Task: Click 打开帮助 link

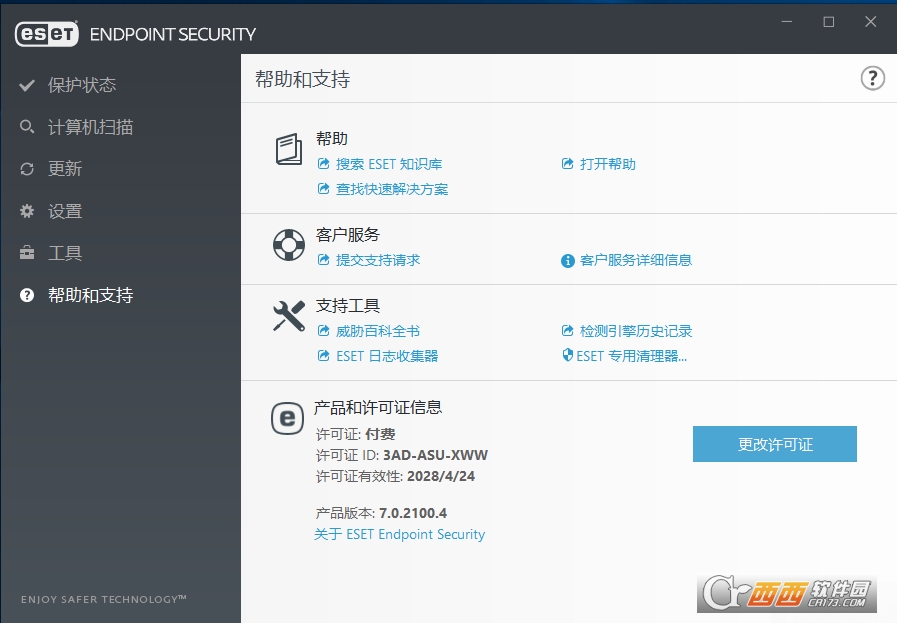Action: 608,164
